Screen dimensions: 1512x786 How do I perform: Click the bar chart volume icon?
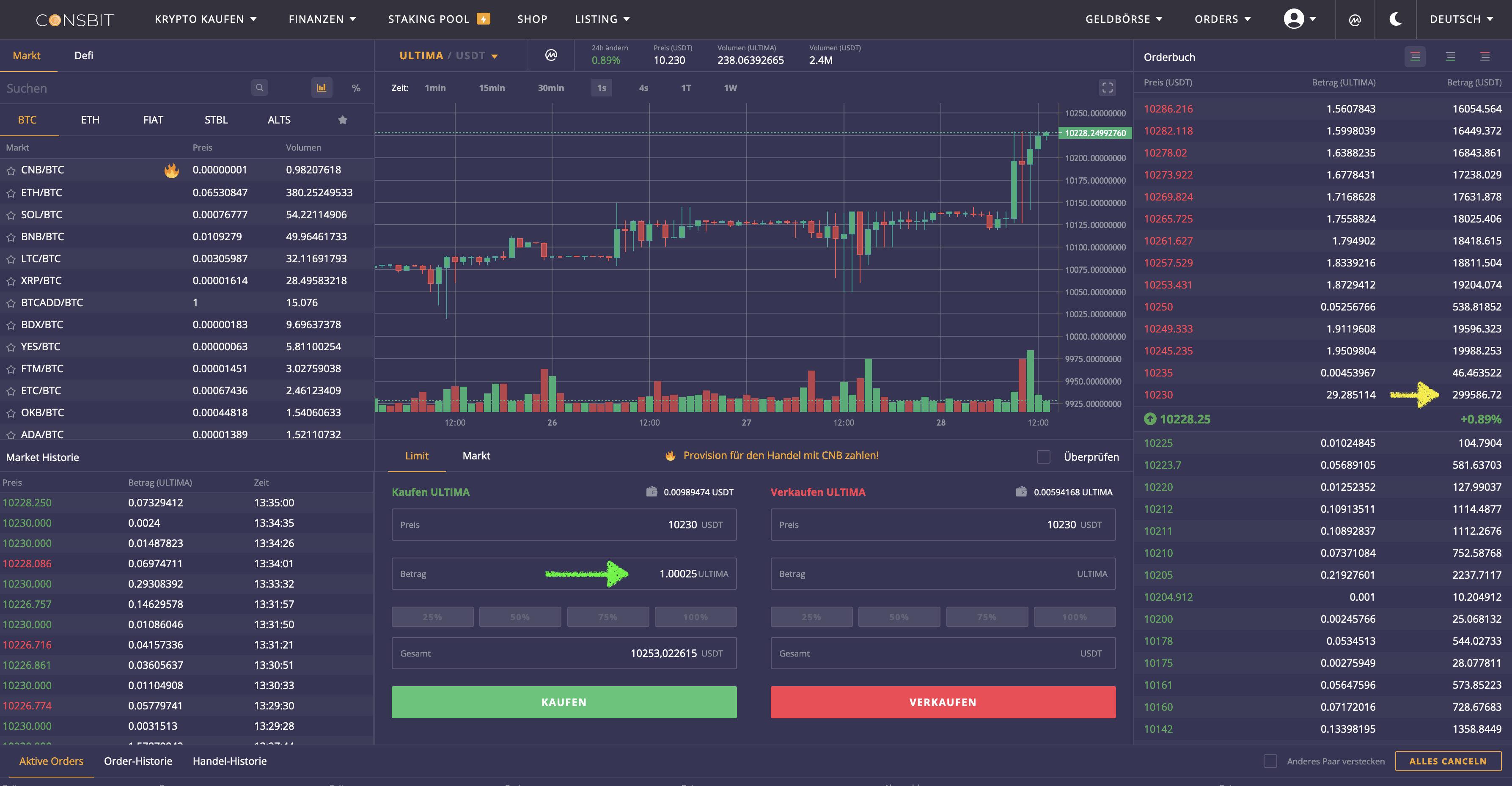coord(322,88)
